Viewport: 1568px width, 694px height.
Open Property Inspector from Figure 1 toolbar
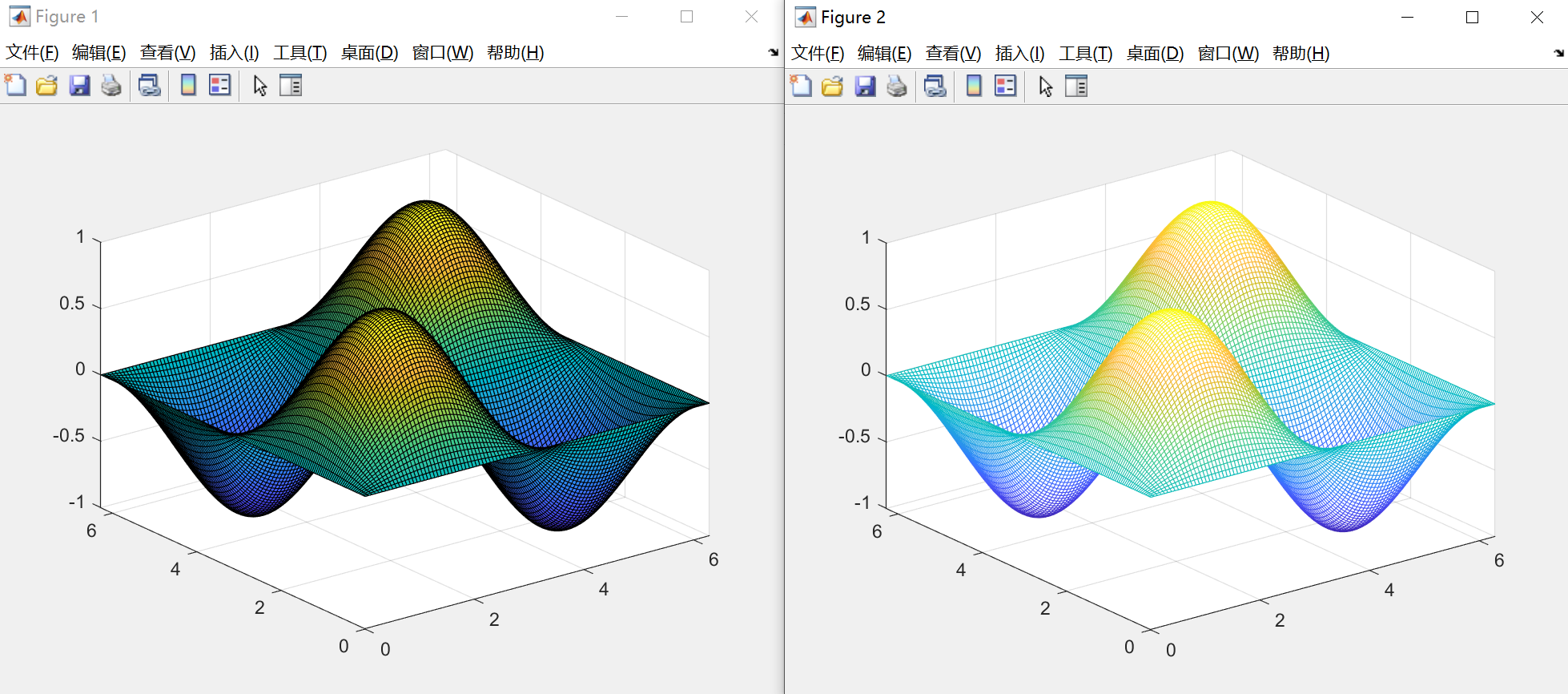click(x=291, y=85)
